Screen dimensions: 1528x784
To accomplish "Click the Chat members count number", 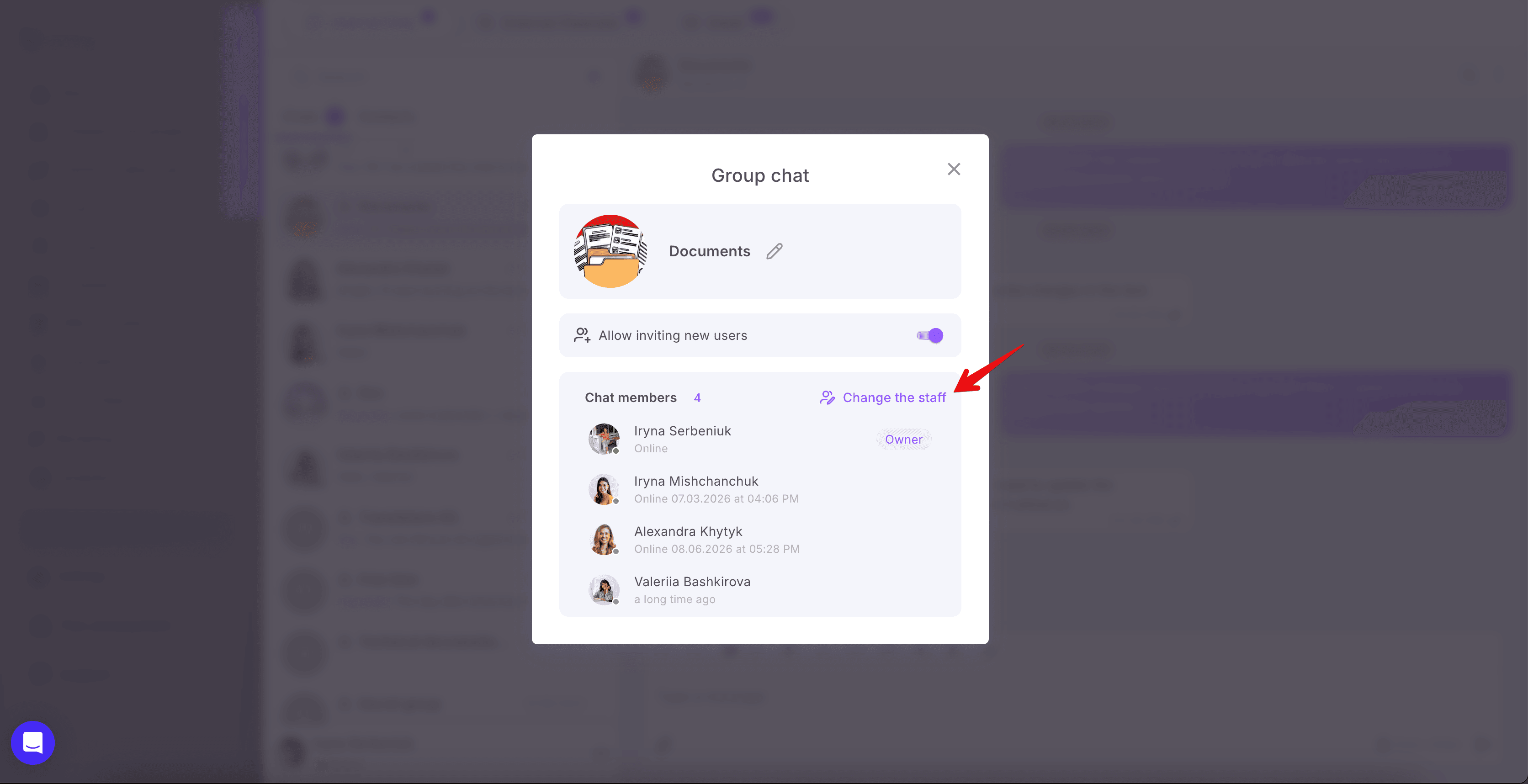I will (x=697, y=398).
